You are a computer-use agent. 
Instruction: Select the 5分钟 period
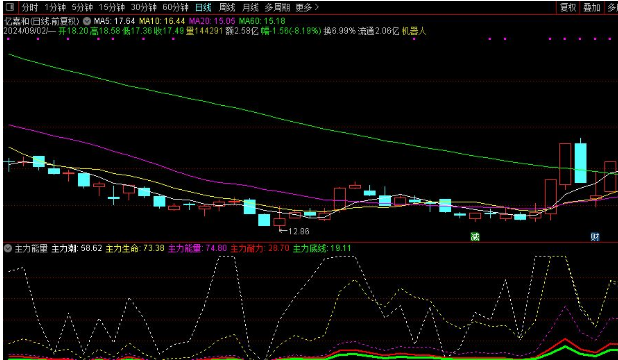(82, 7)
